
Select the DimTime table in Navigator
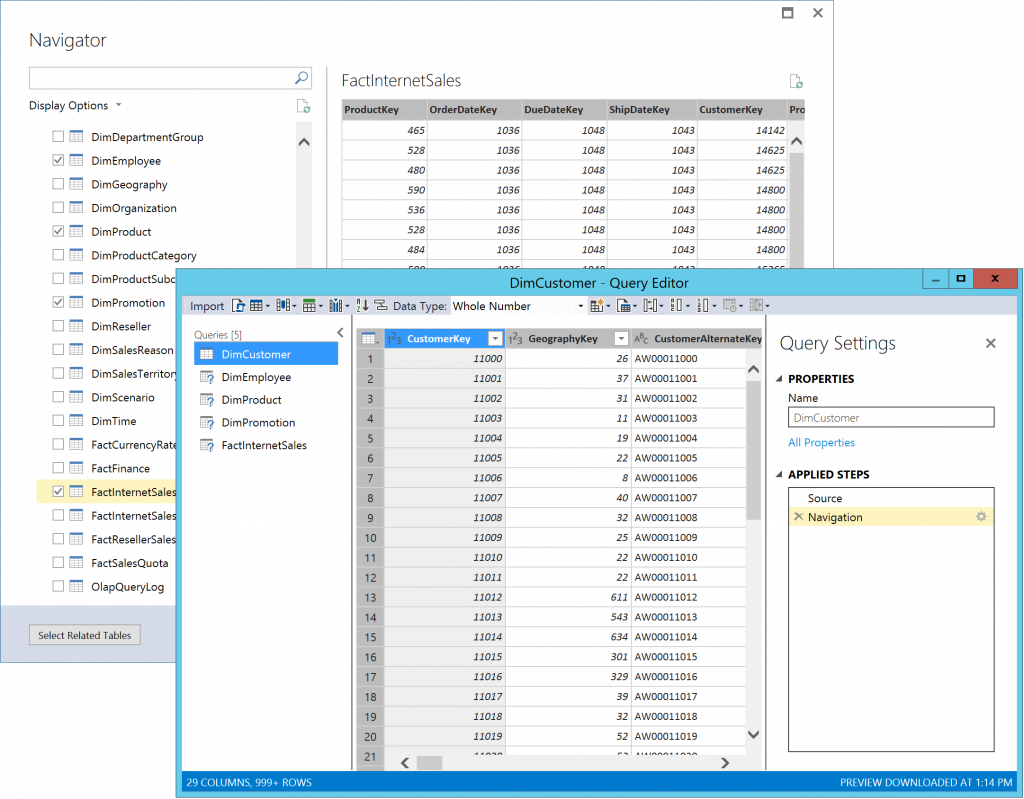[x=114, y=421]
